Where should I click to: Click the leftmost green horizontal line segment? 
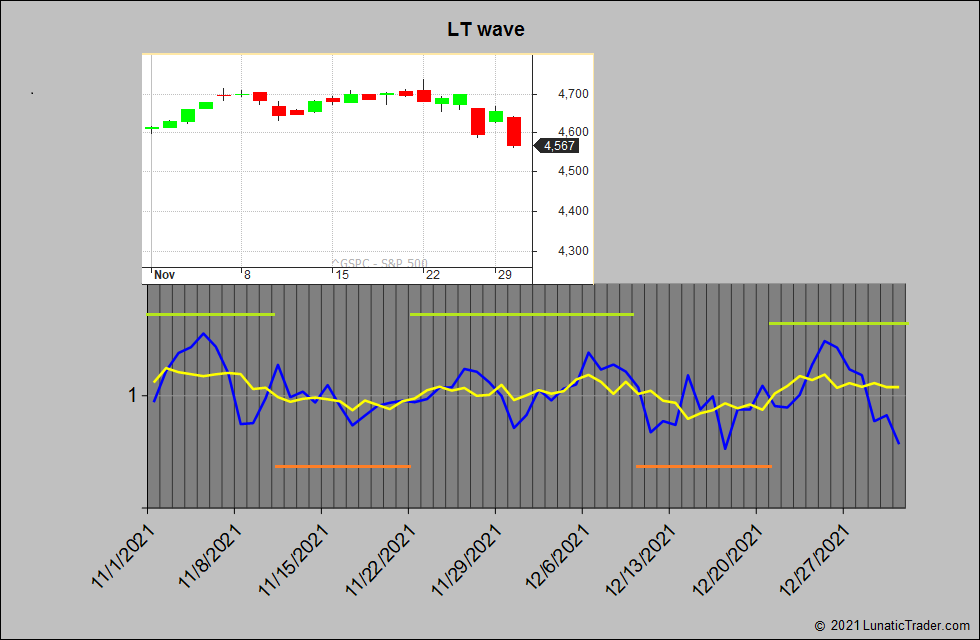(x=210, y=314)
